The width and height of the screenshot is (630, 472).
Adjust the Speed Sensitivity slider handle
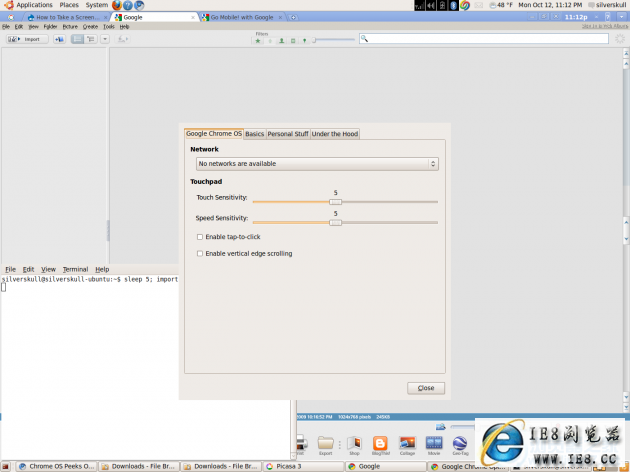pos(335,223)
